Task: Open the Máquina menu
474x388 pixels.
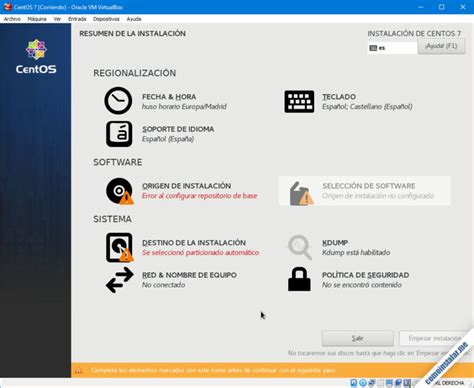Action: pos(37,19)
